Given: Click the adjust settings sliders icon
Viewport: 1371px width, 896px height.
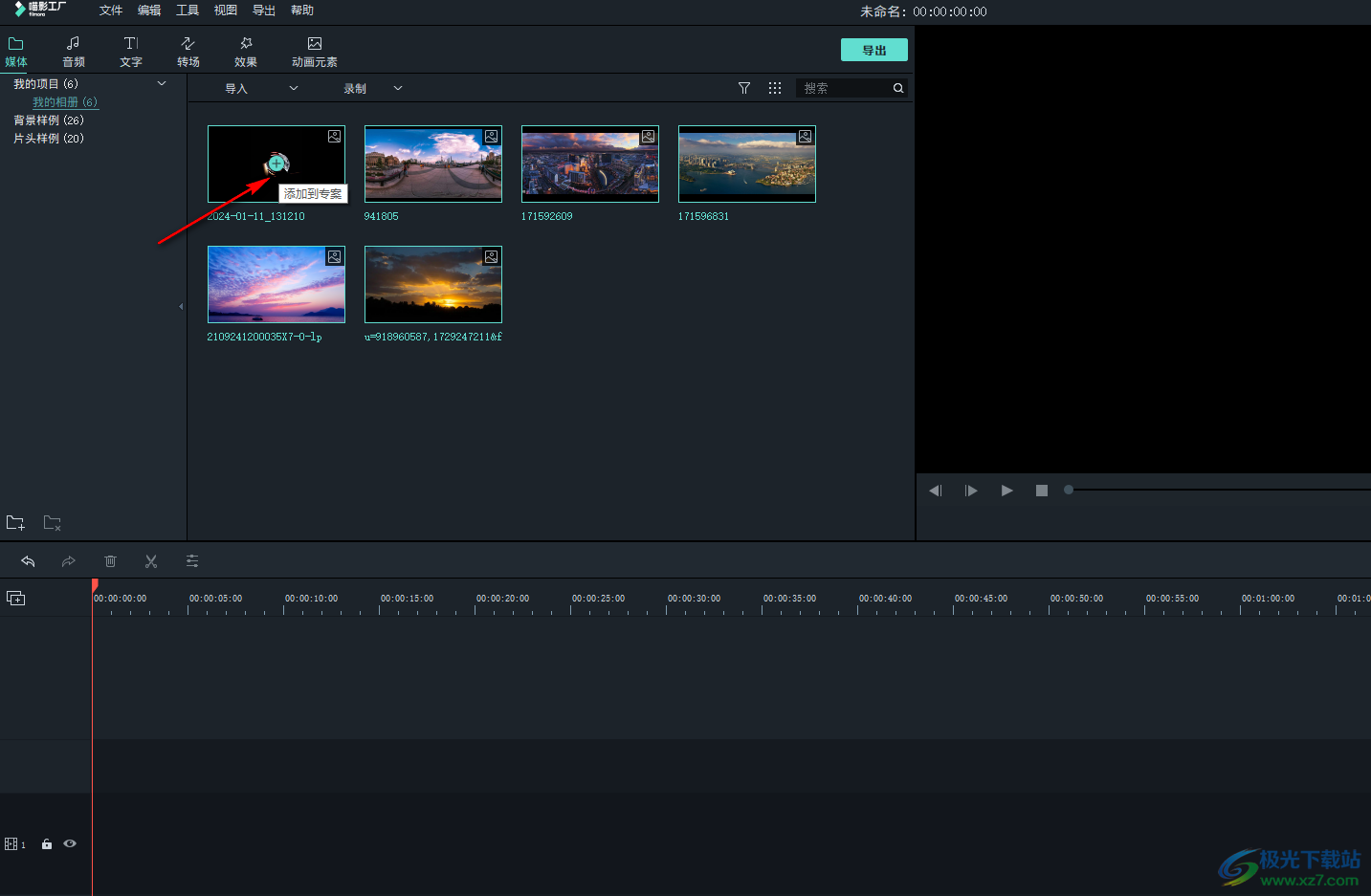Looking at the screenshot, I should (192, 561).
